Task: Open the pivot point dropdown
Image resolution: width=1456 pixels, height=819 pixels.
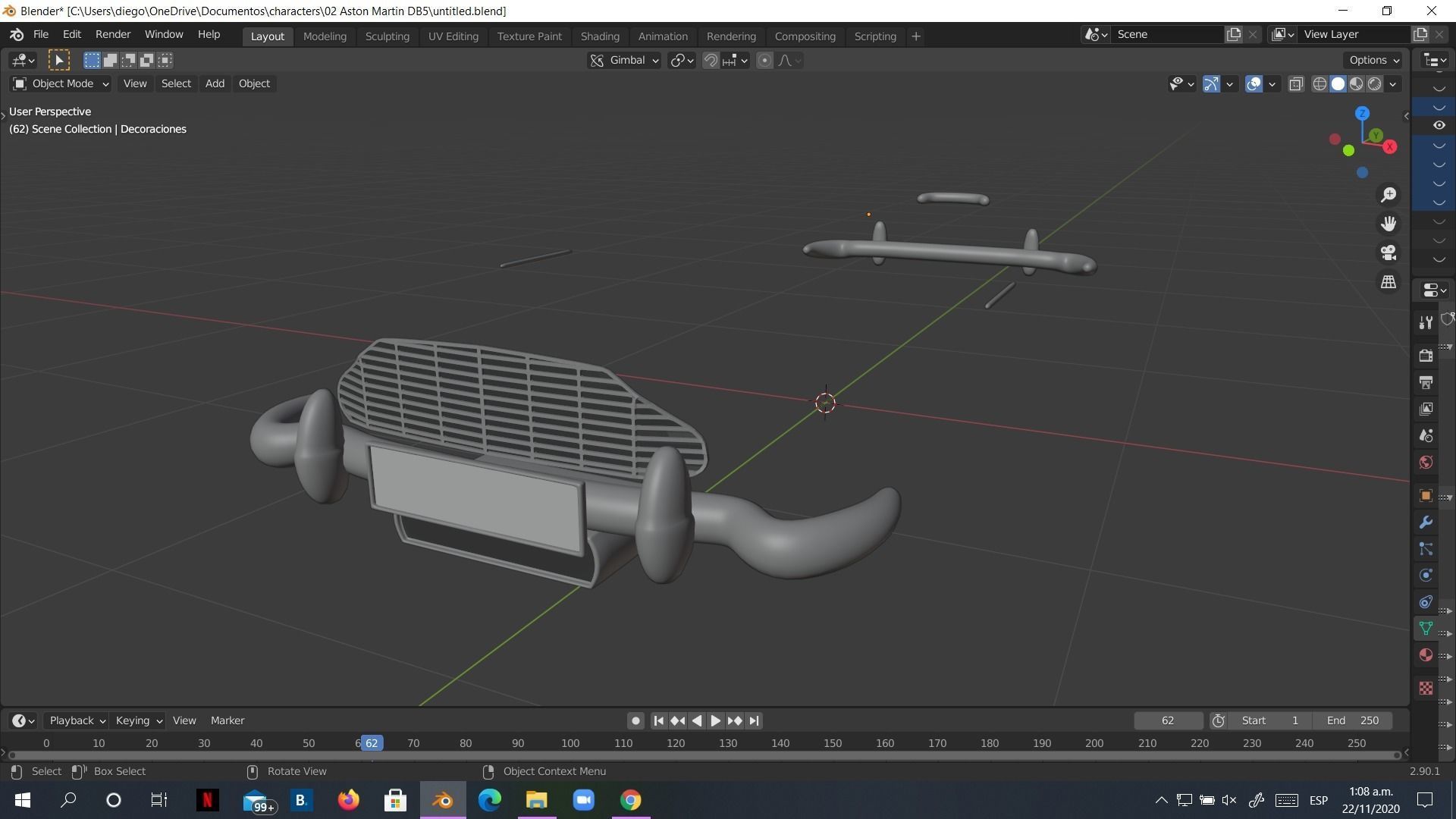Action: click(682, 61)
